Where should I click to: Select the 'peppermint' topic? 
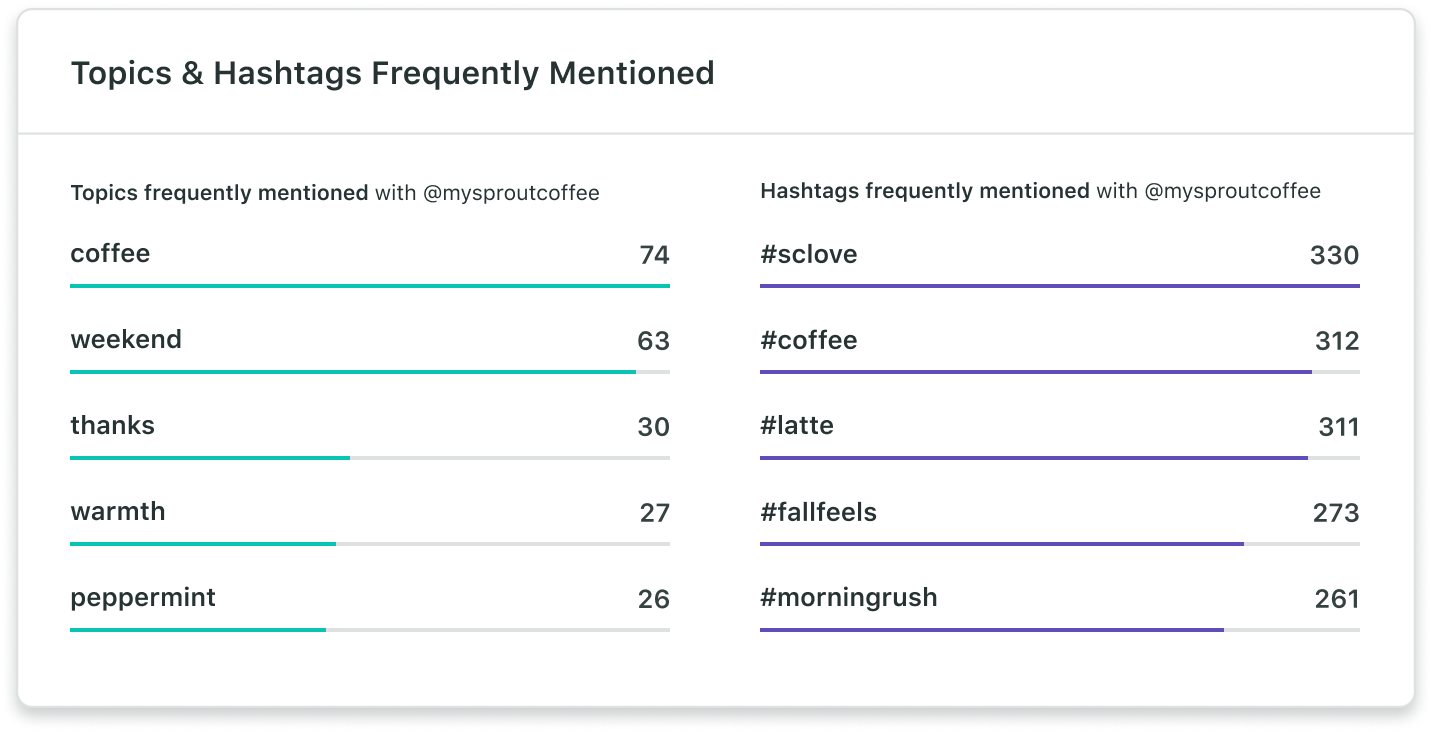coord(143,598)
